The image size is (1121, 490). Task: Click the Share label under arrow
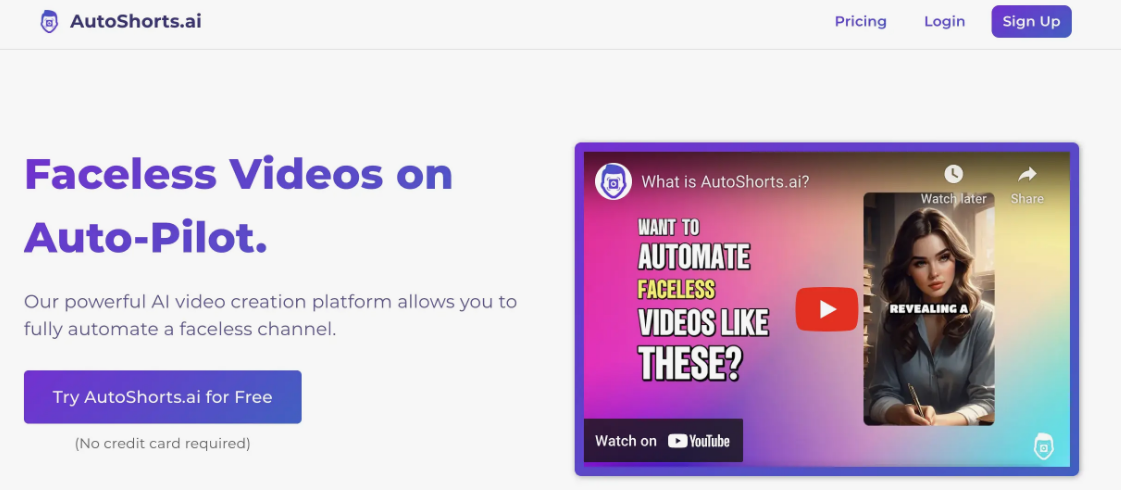coord(1027,199)
